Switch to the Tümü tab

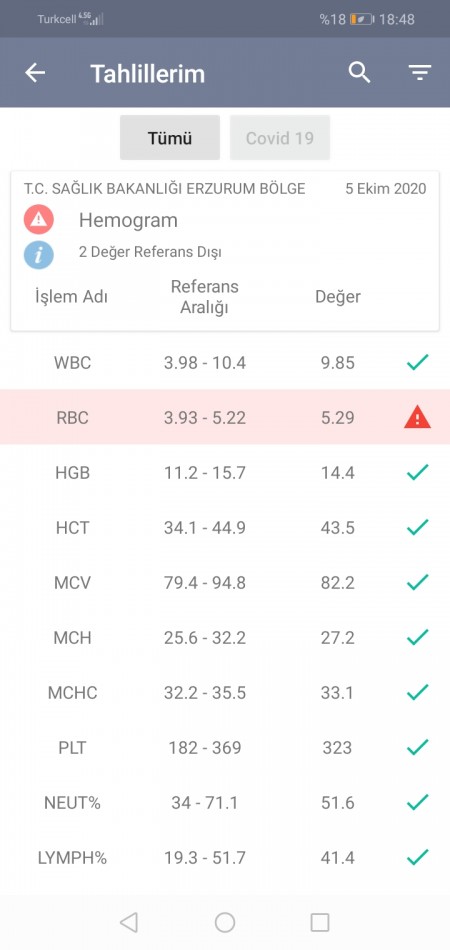tap(170, 138)
